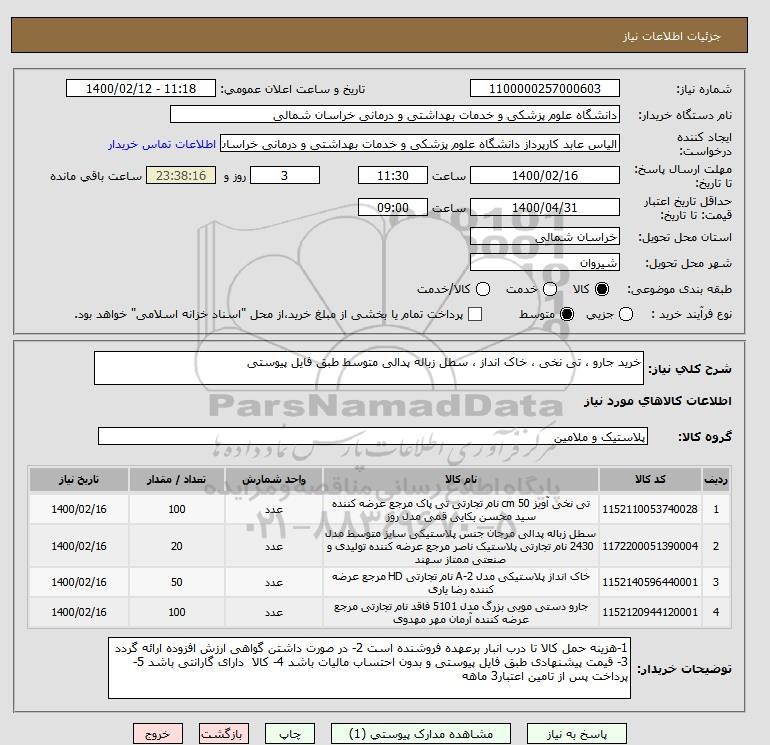Click product code 1152110053740028
Viewport: 770px width, 745px height.
tap(650, 509)
